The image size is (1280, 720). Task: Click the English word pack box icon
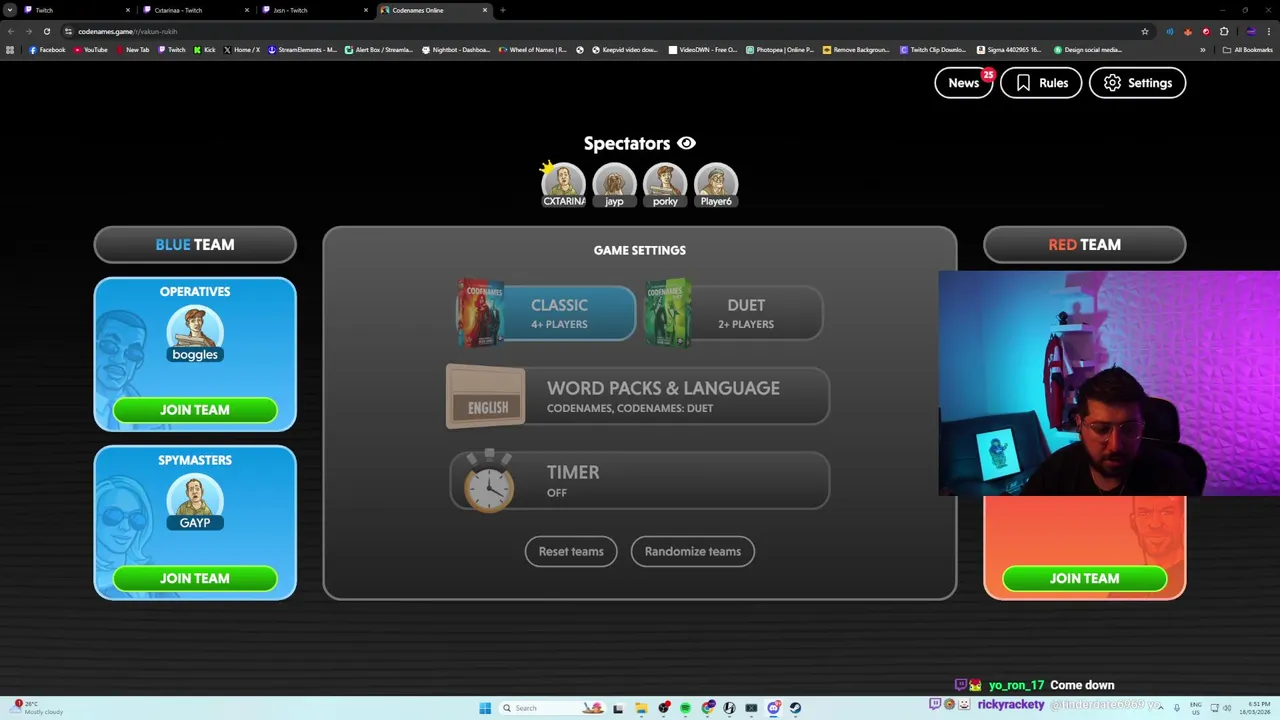[486, 398]
